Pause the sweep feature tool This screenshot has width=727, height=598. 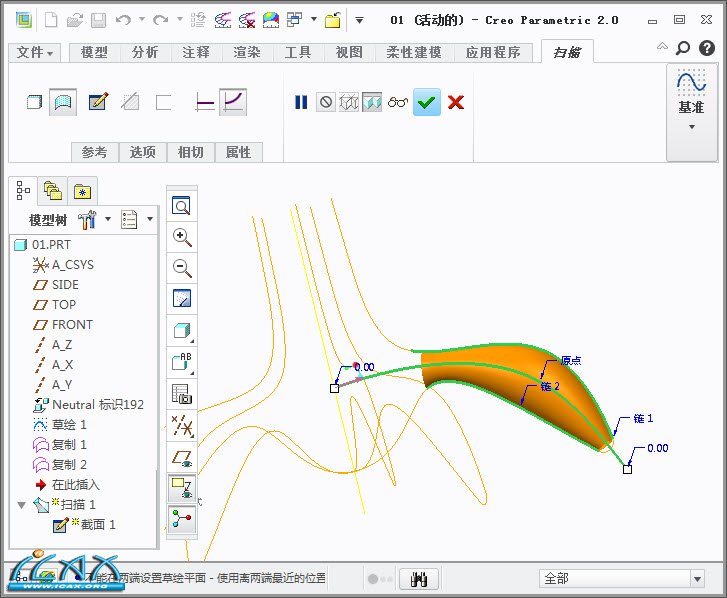point(301,102)
